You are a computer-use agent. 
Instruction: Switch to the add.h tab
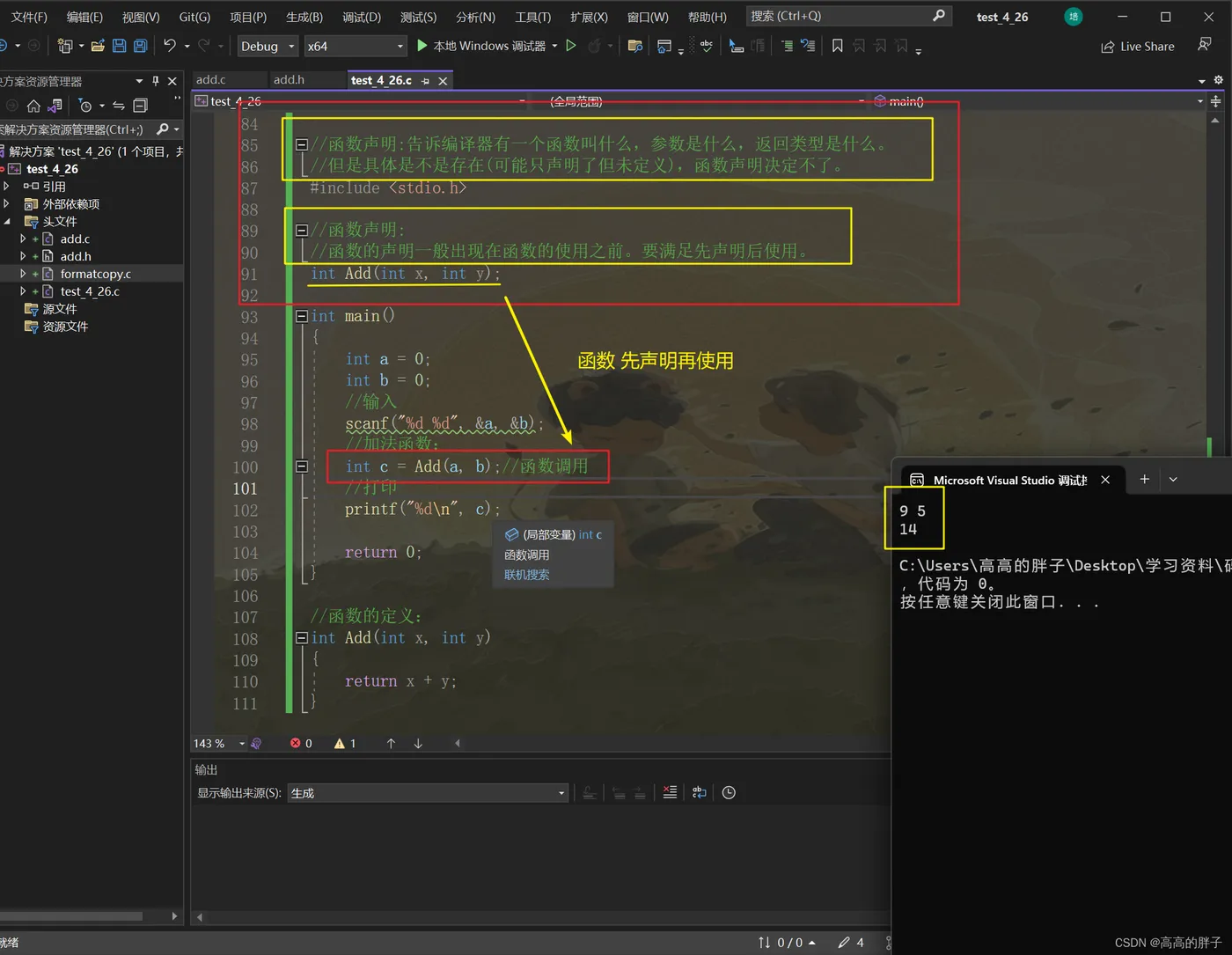pos(289,79)
